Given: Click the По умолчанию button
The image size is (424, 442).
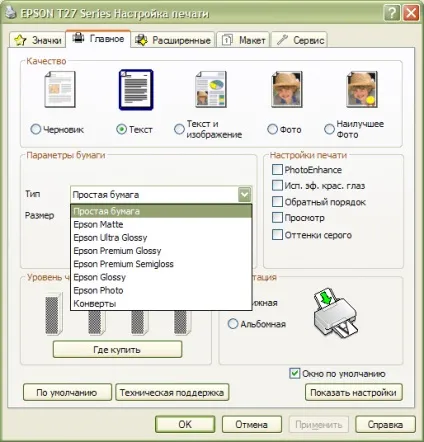Looking at the screenshot, I should [67, 392].
